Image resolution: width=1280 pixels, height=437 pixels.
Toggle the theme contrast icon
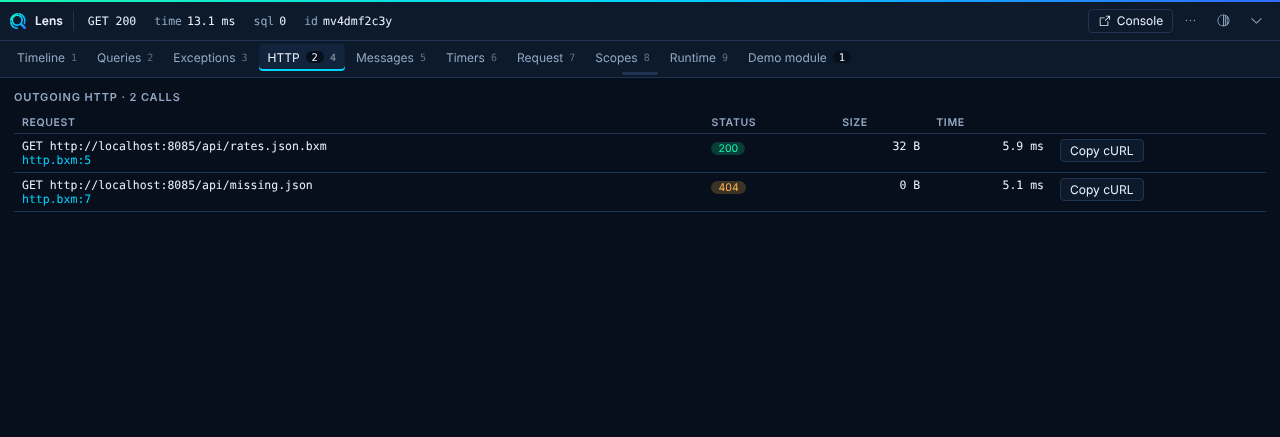(x=1223, y=21)
